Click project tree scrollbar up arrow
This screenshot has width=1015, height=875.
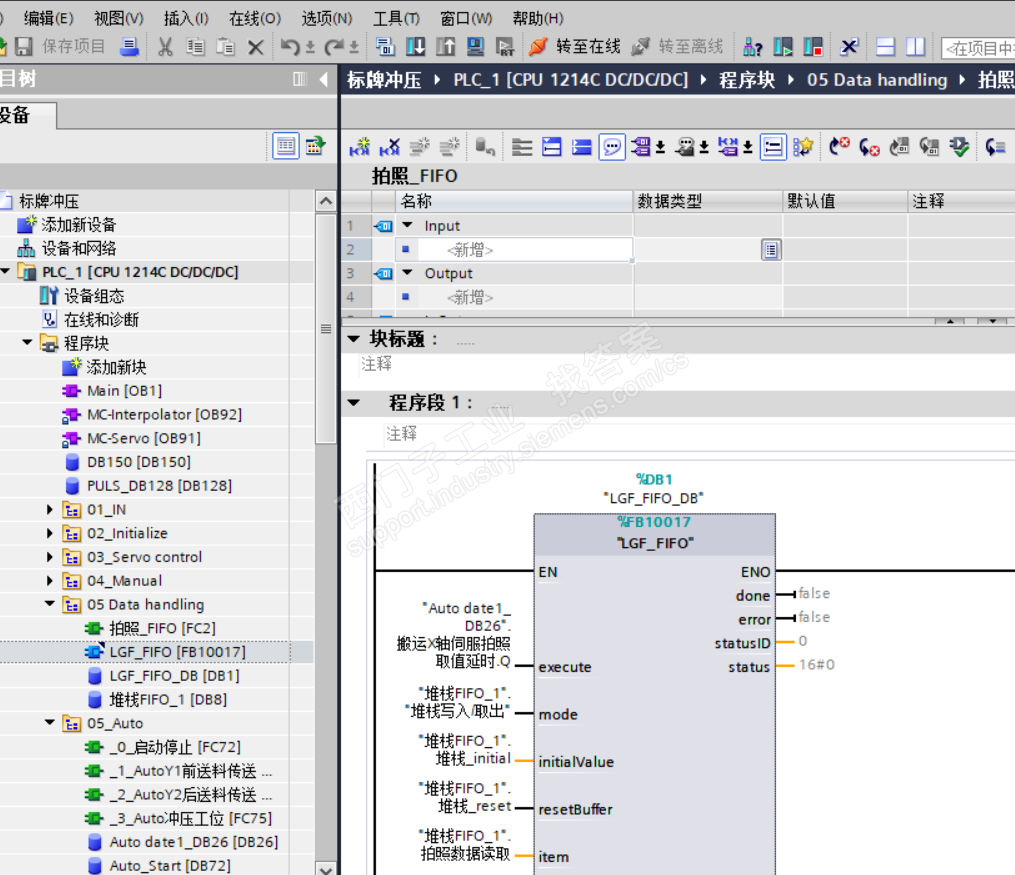click(x=326, y=201)
